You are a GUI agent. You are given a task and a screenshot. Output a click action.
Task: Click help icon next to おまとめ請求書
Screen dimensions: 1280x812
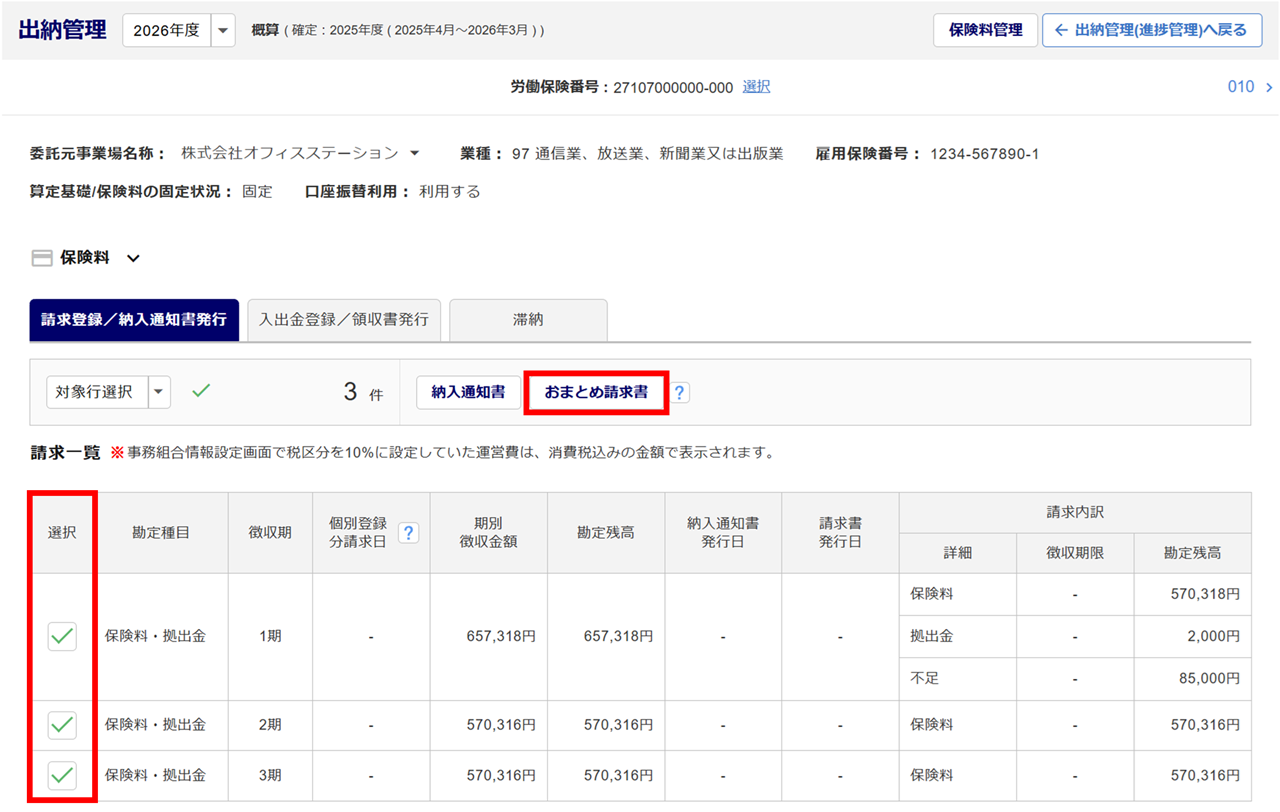680,393
